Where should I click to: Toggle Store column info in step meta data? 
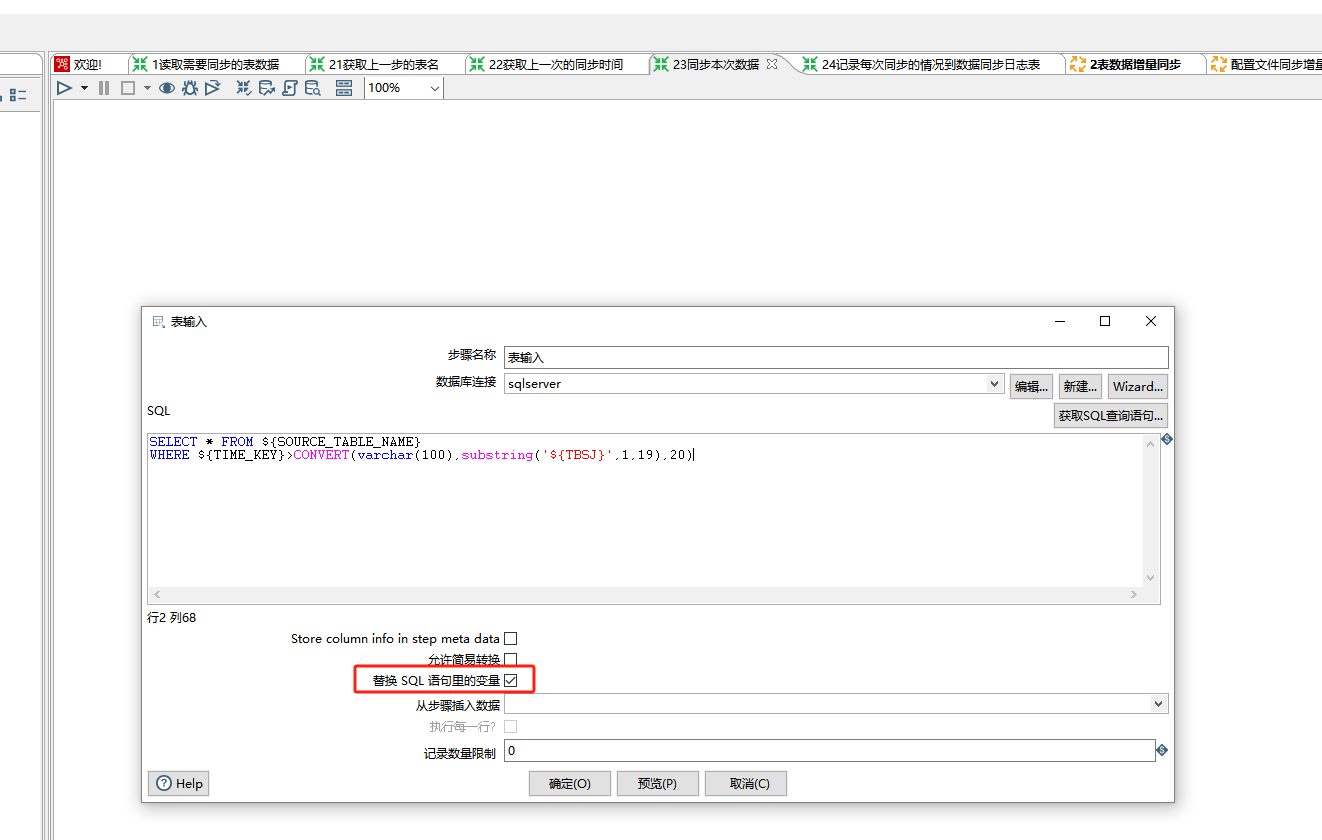(x=511, y=639)
